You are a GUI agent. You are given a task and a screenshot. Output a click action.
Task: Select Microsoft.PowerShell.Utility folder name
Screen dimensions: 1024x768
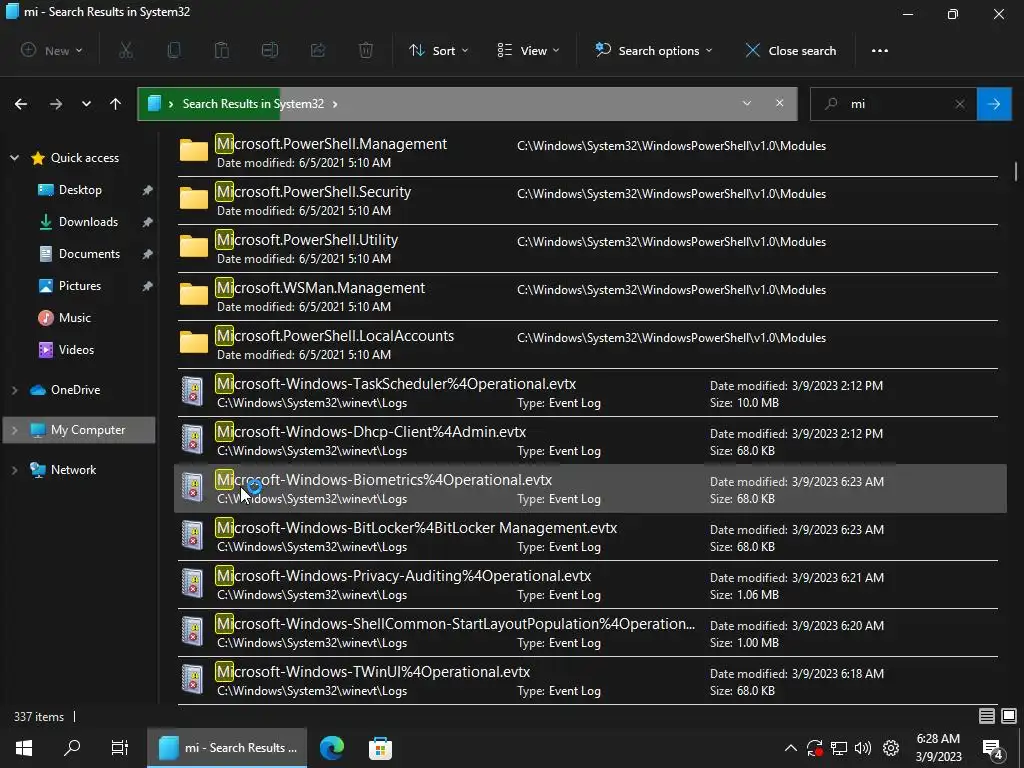coord(307,240)
